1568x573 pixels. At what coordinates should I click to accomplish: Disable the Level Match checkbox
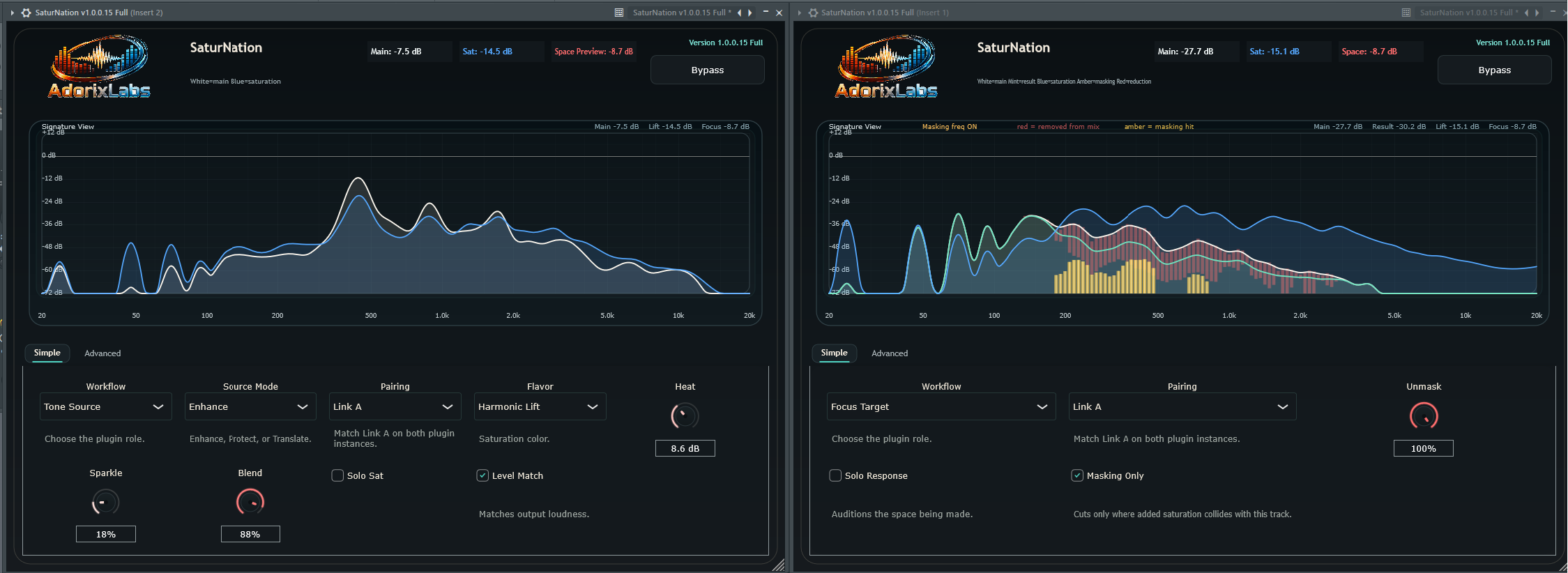(482, 475)
